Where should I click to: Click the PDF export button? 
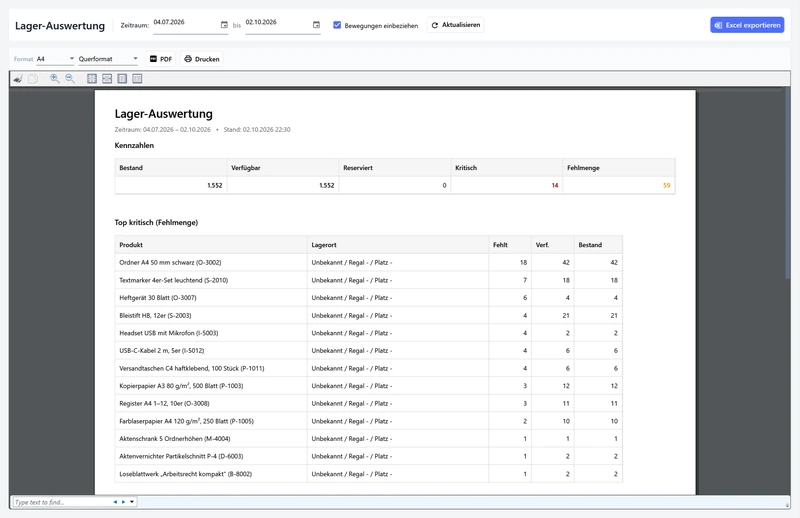tap(161, 59)
